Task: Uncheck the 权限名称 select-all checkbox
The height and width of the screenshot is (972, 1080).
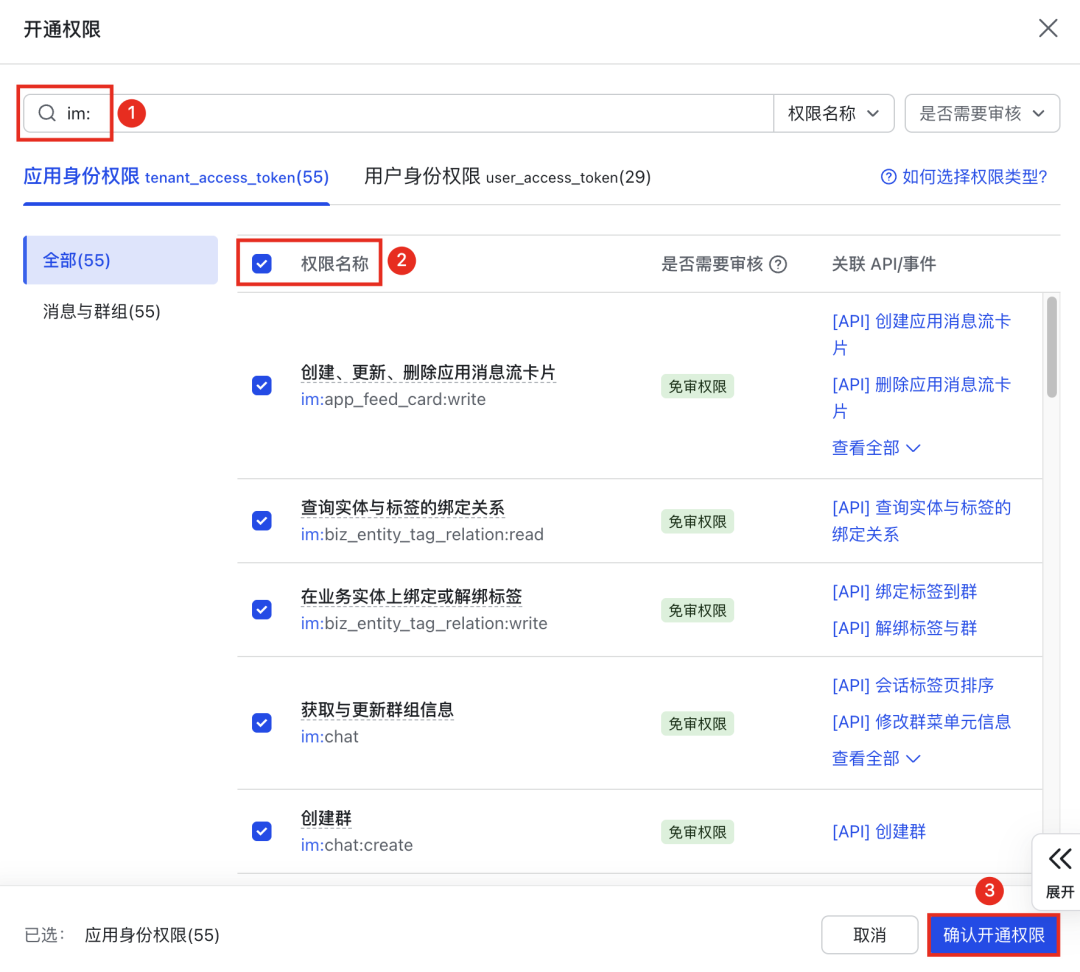Action: point(261,264)
